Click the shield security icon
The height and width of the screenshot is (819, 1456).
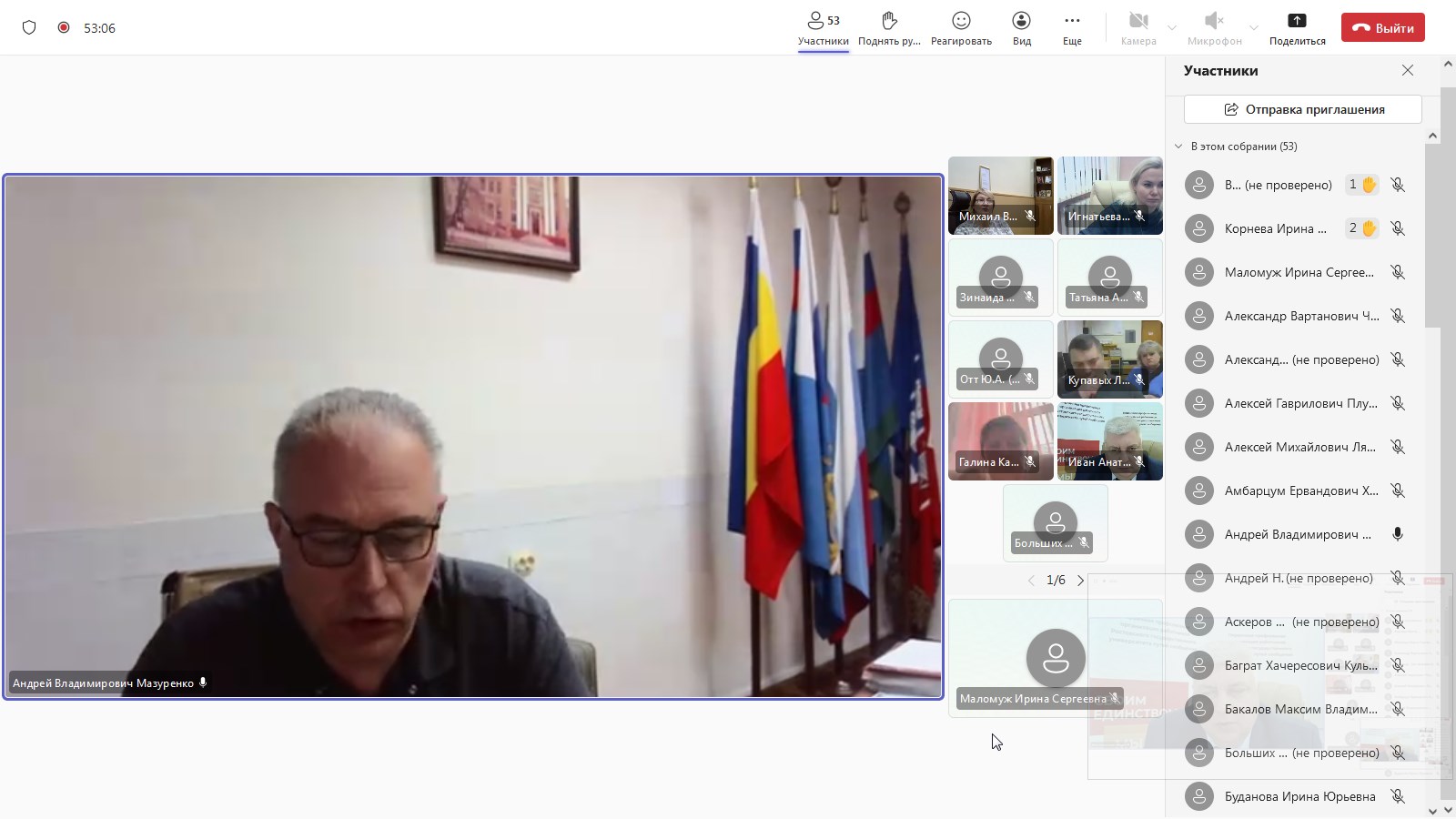29,27
